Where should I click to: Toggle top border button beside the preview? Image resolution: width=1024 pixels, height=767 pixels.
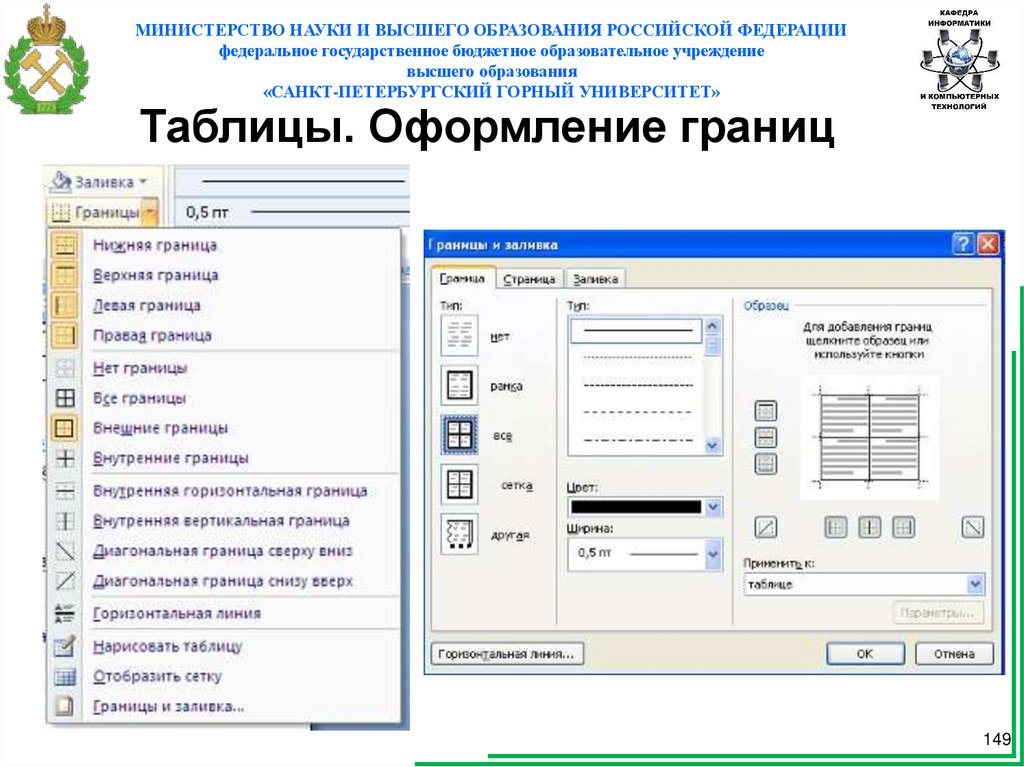(765, 411)
